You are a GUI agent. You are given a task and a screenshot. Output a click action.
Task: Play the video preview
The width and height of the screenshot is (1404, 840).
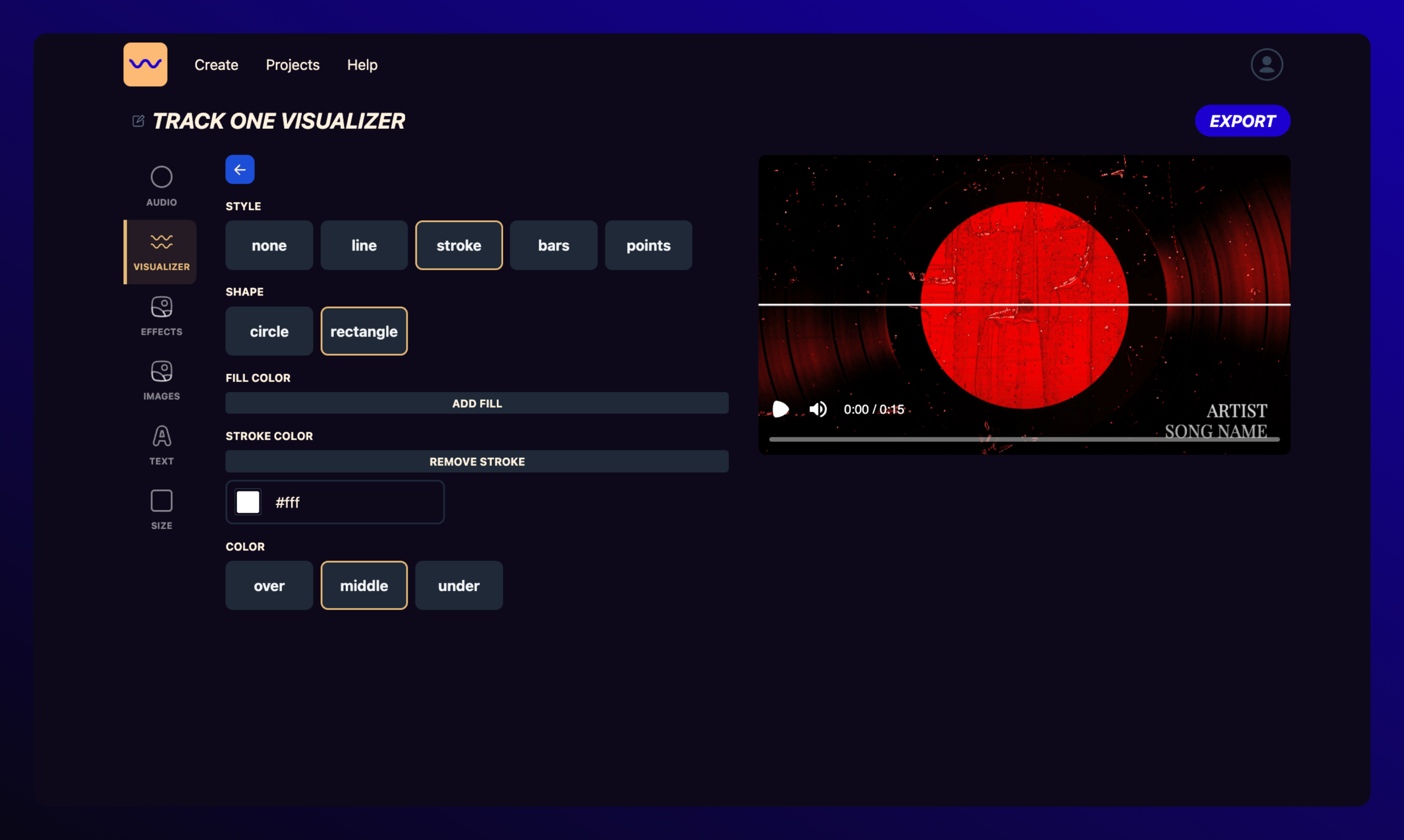pyautogui.click(x=780, y=409)
